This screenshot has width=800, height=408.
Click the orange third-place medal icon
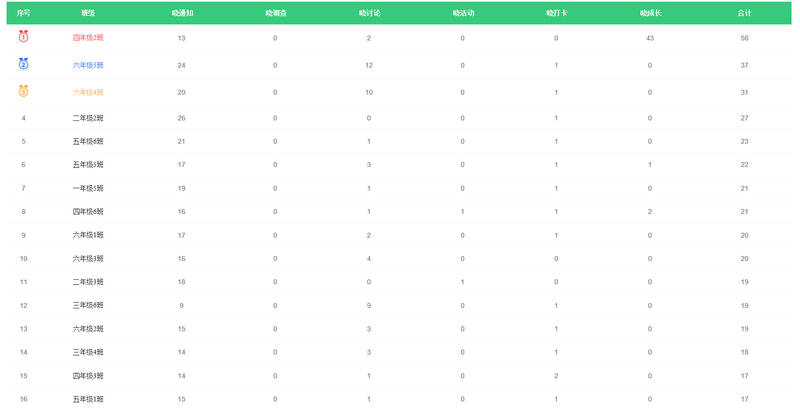(x=24, y=91)
